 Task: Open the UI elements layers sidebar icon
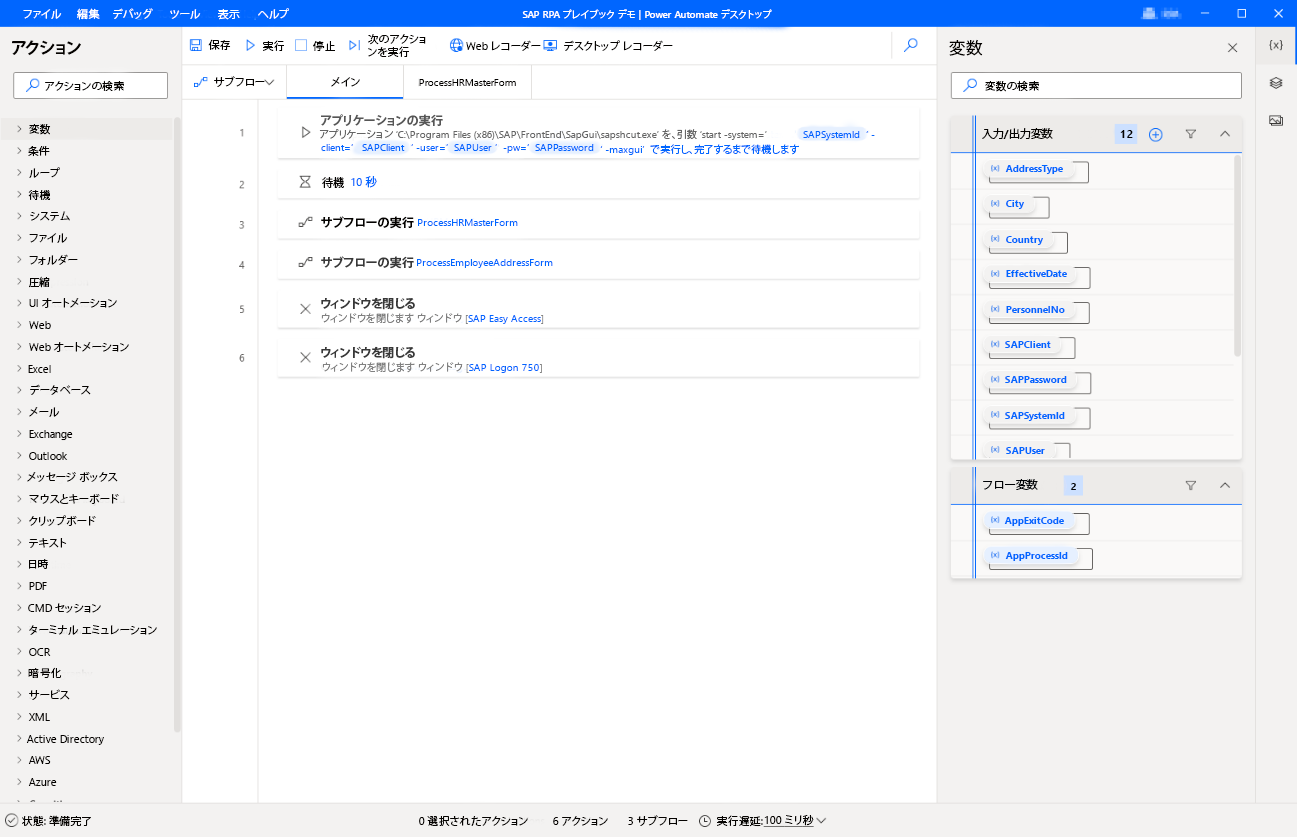(1276, 83)
